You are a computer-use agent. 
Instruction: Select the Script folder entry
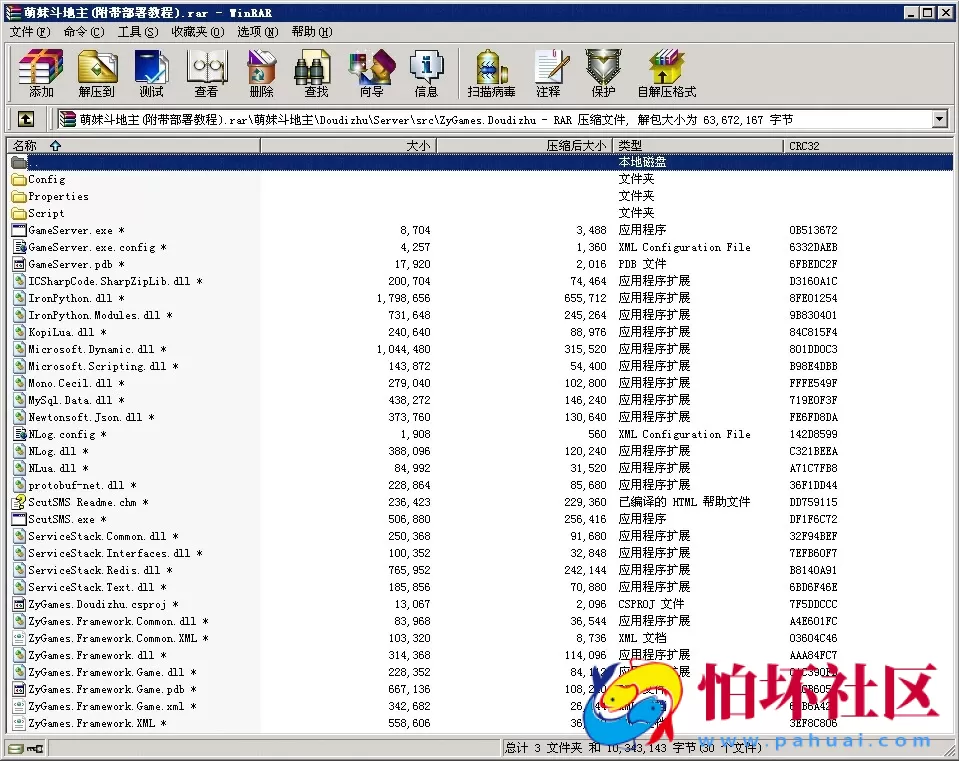point(46,214)
